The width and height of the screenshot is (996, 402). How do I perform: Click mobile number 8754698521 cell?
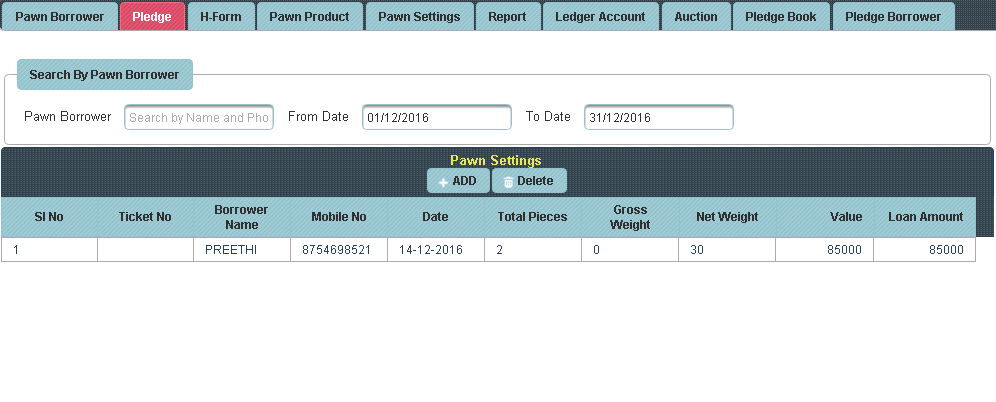(337, 250)
